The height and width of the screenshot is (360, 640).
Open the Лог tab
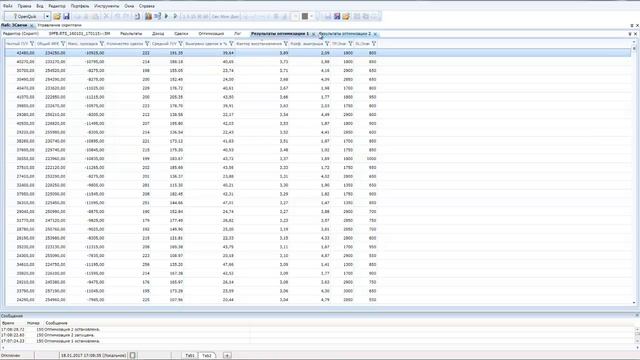[238, 33]
